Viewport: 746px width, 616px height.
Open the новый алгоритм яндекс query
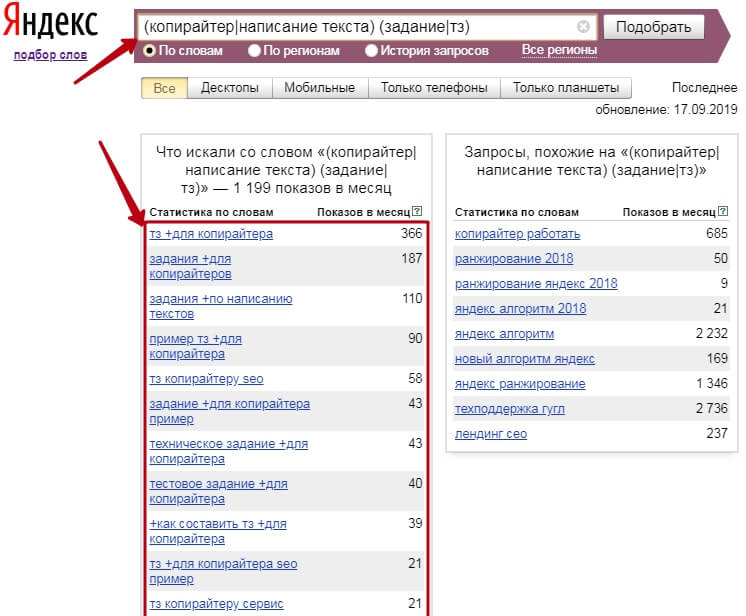pyautogui.click(x=525, y=359)
